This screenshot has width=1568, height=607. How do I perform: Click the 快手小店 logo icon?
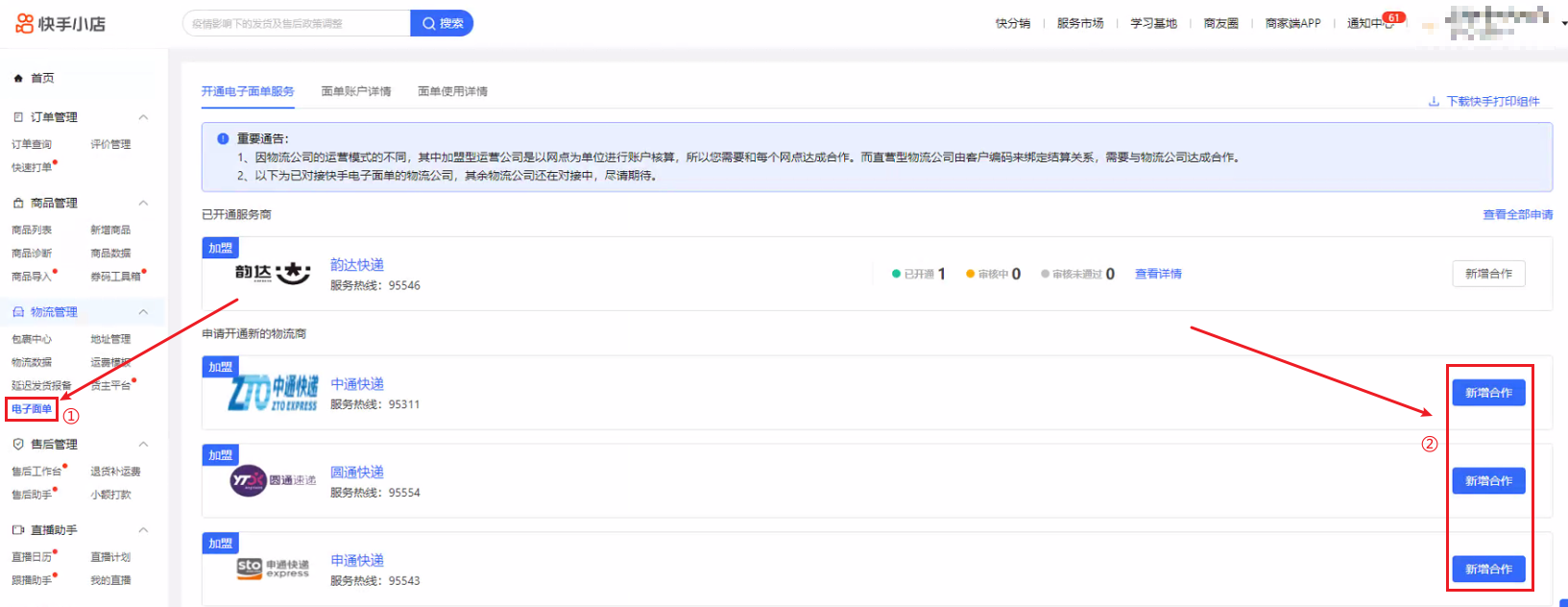tap(24, 23)
